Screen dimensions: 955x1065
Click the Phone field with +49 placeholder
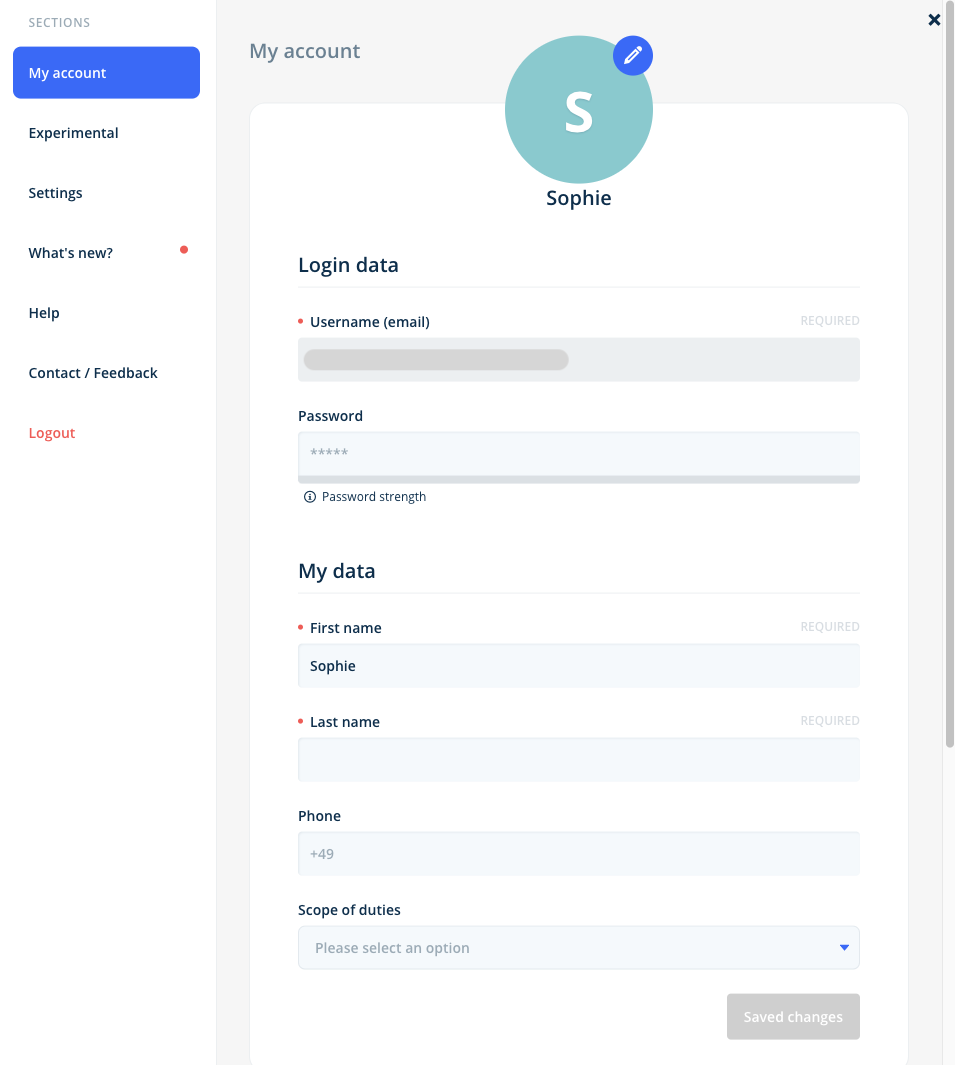(x=579, y=854)
